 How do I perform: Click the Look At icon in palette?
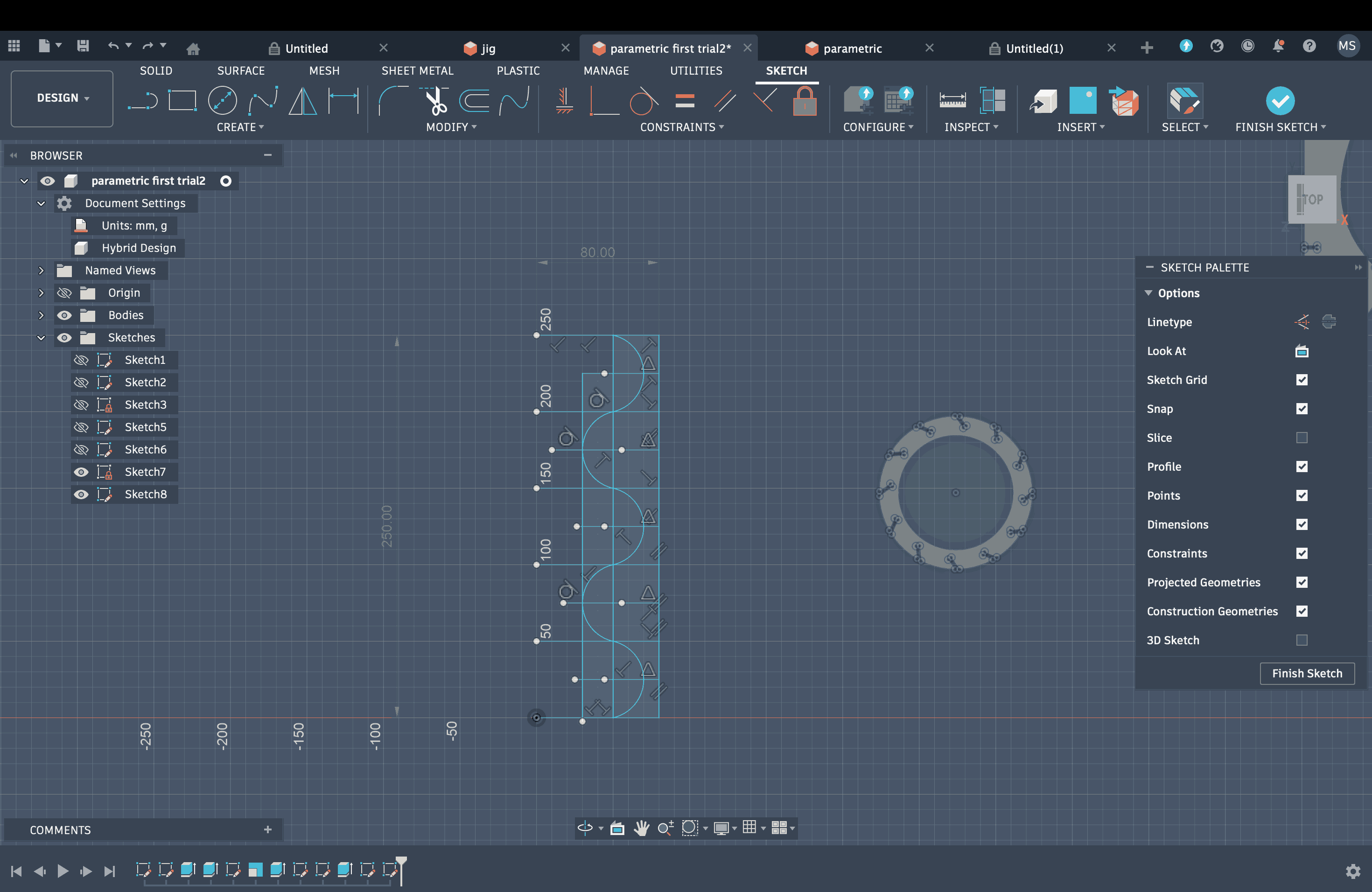1302,351
